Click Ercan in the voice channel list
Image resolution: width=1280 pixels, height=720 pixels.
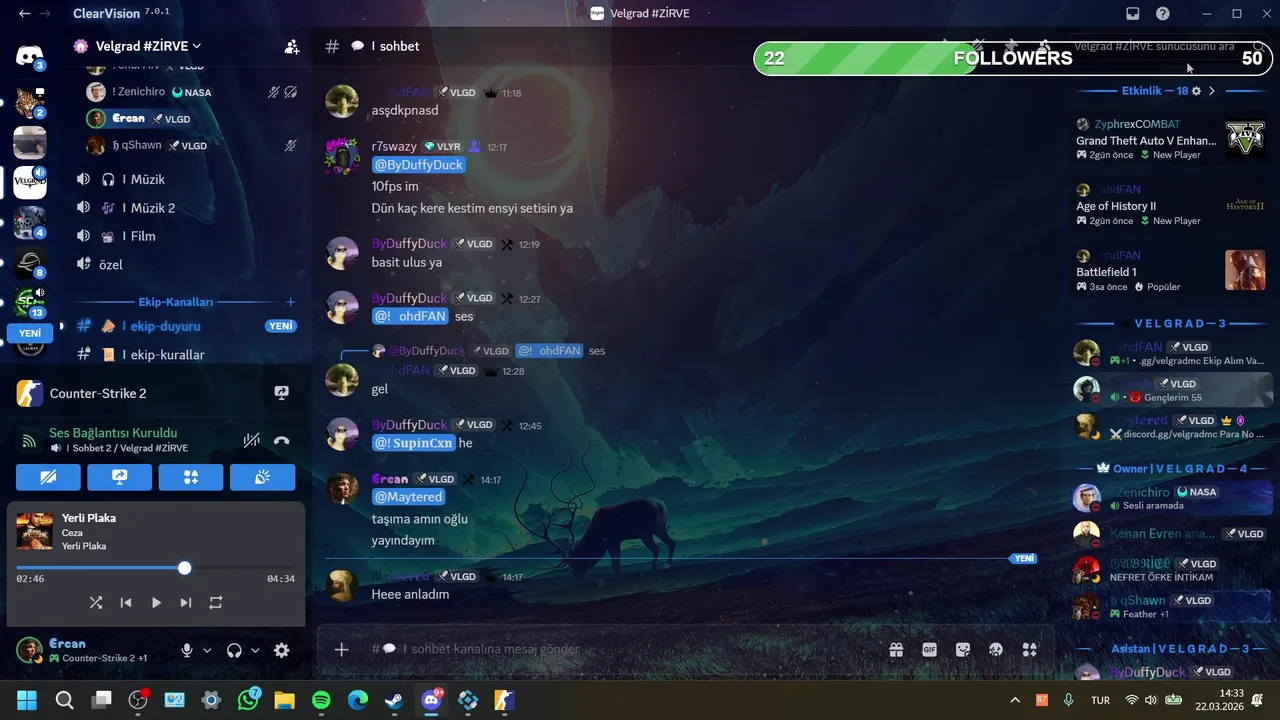point(188,118)
